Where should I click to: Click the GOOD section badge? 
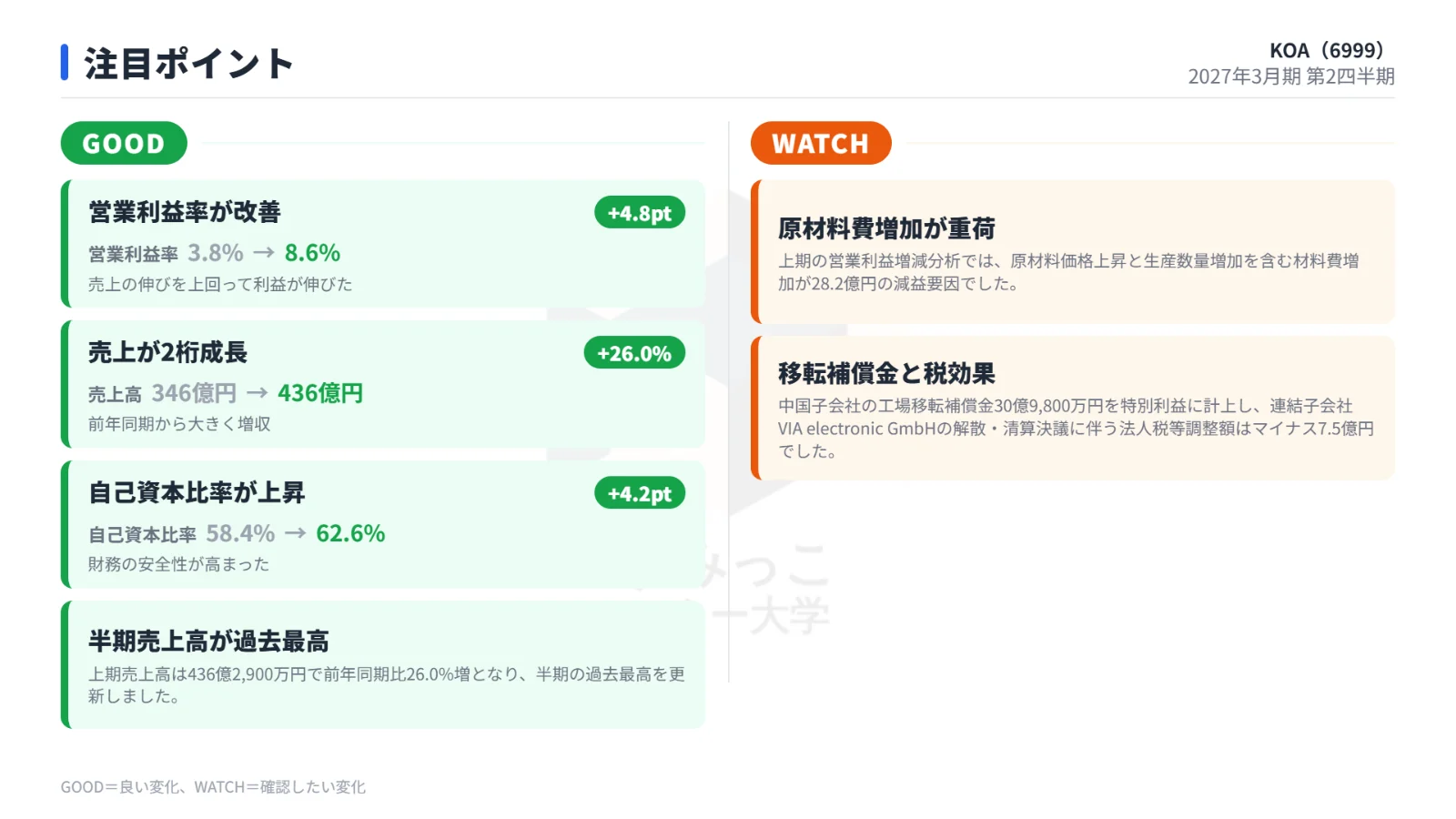[x=124, y=143]
